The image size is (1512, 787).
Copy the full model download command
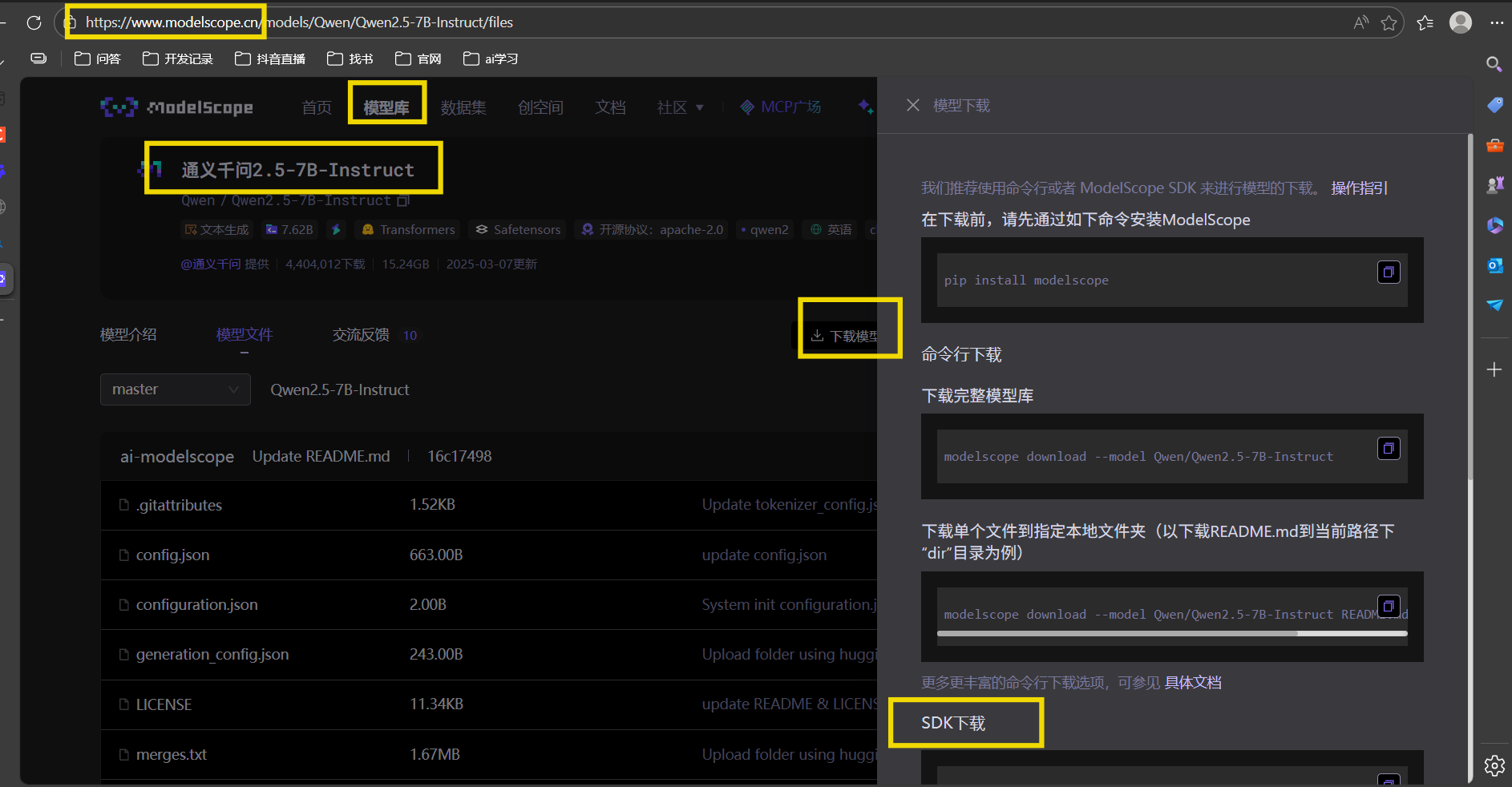1389,448
